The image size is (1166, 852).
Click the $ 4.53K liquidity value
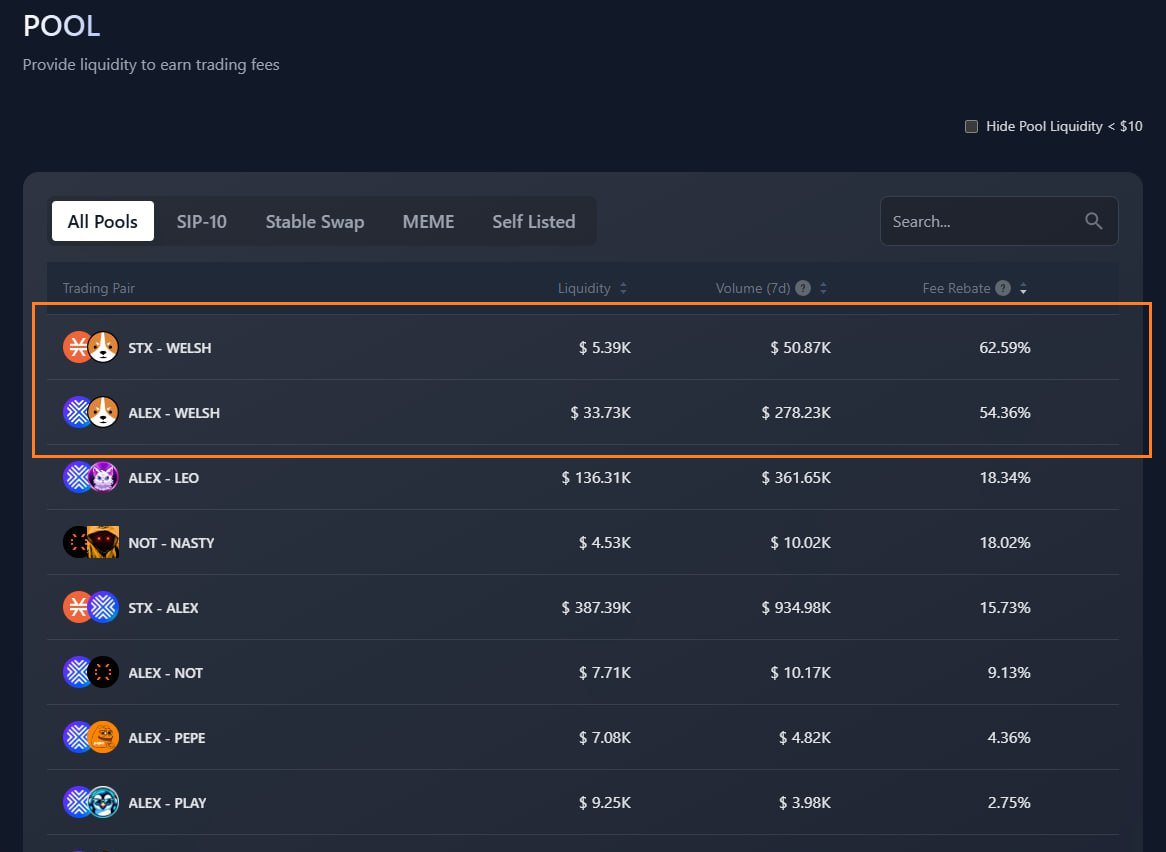coord(605,542)
